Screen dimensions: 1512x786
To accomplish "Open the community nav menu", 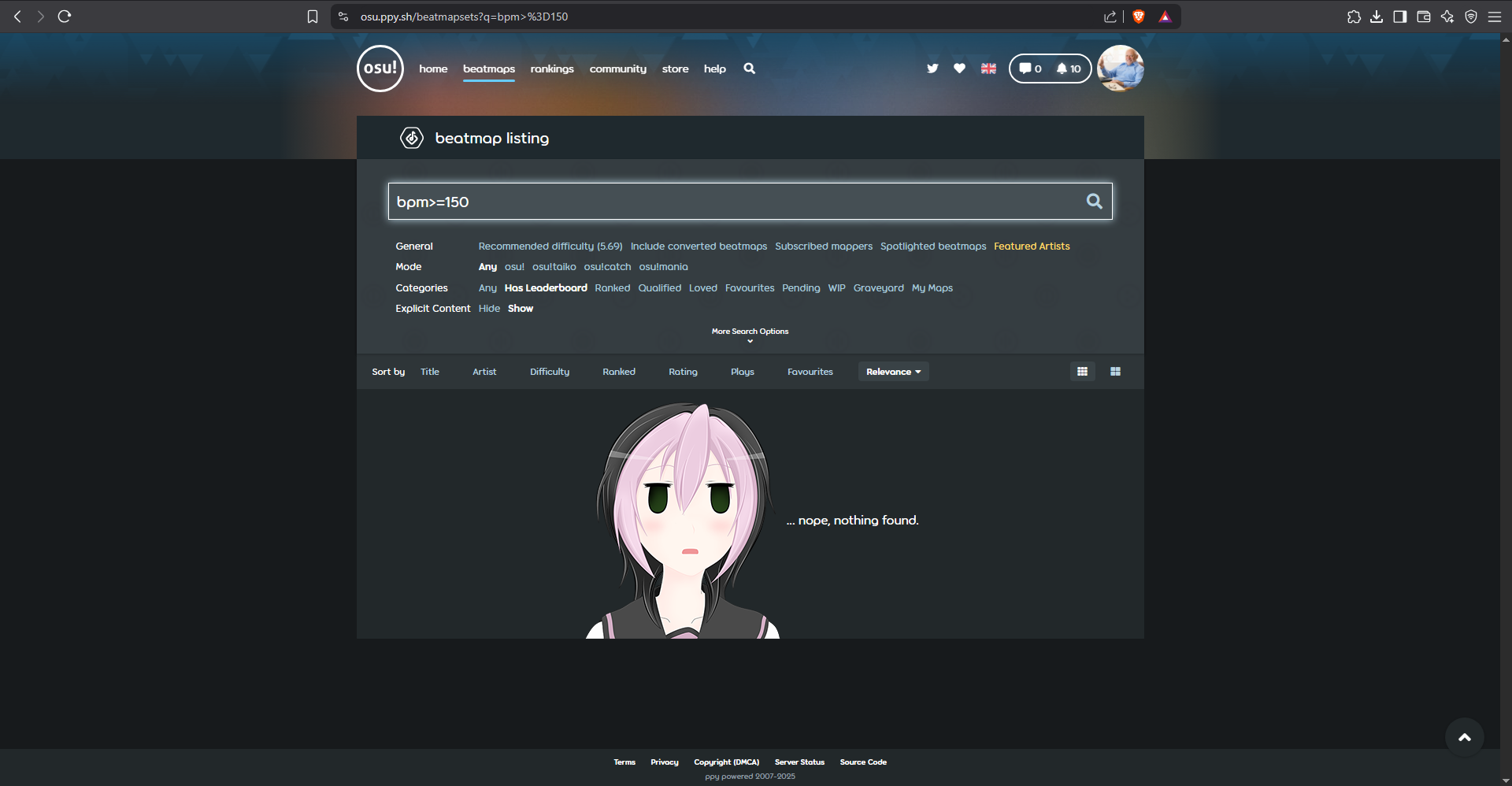I will tap(618, 69).
